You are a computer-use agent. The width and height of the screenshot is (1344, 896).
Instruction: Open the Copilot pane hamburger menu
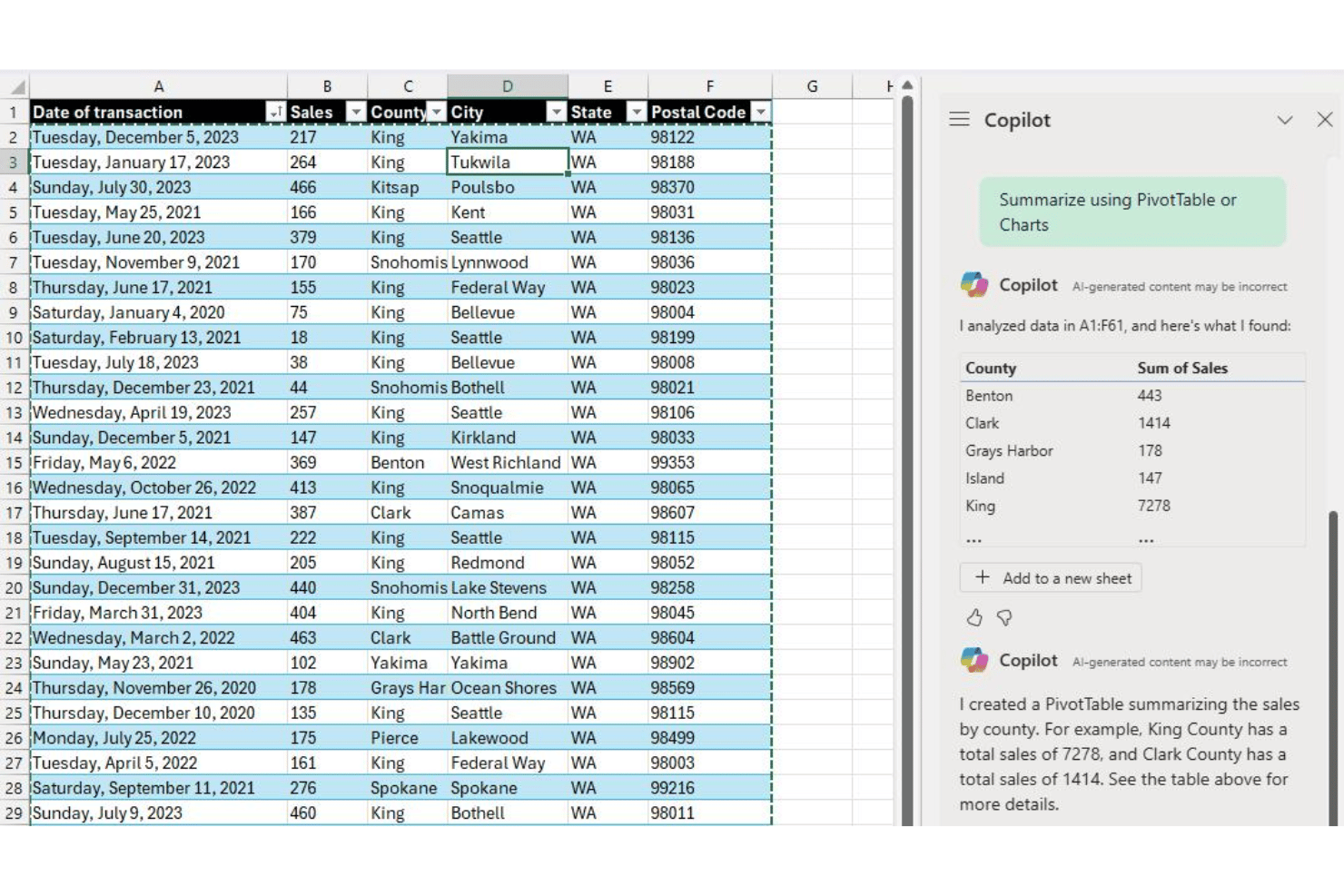pos(959,119)
